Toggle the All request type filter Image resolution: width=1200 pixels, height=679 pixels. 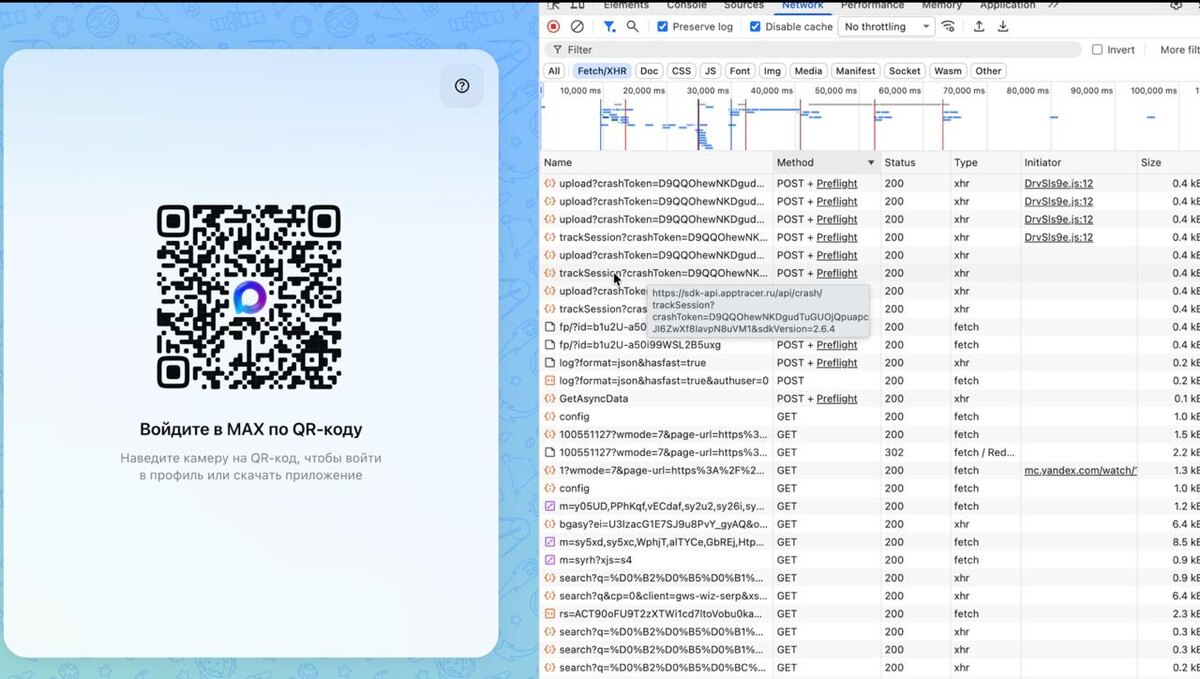[x=554, y=71]
